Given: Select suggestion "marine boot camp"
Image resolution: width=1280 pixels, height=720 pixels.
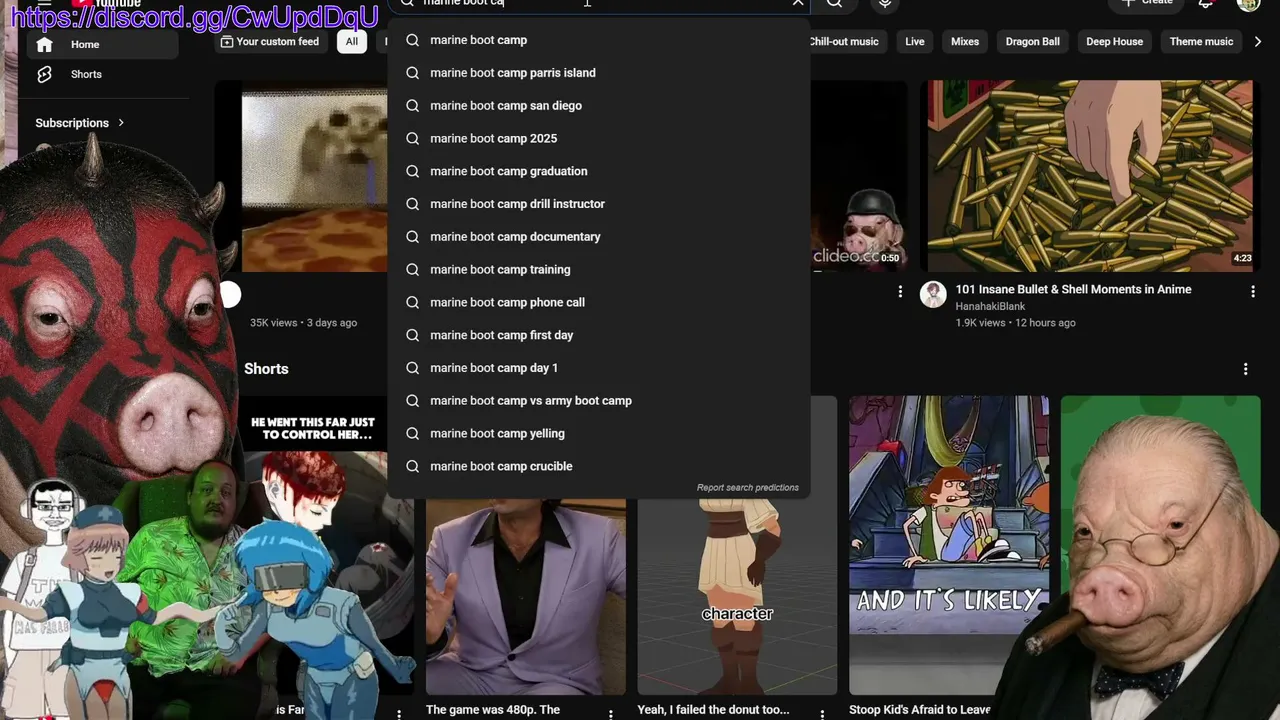Looking at the screenshot, I should 598,40.
